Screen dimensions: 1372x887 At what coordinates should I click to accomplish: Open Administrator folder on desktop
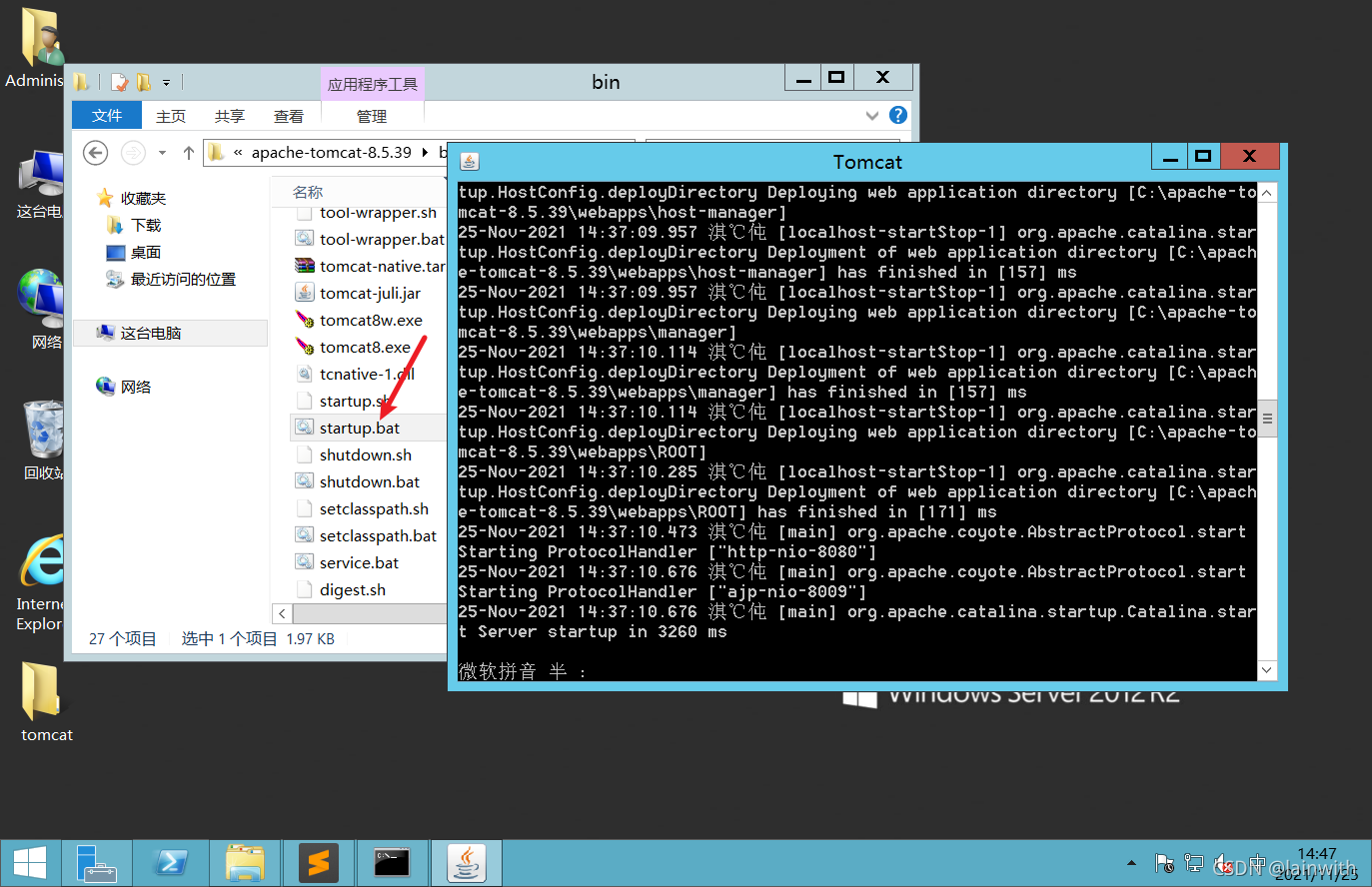(x=40, y=48)
